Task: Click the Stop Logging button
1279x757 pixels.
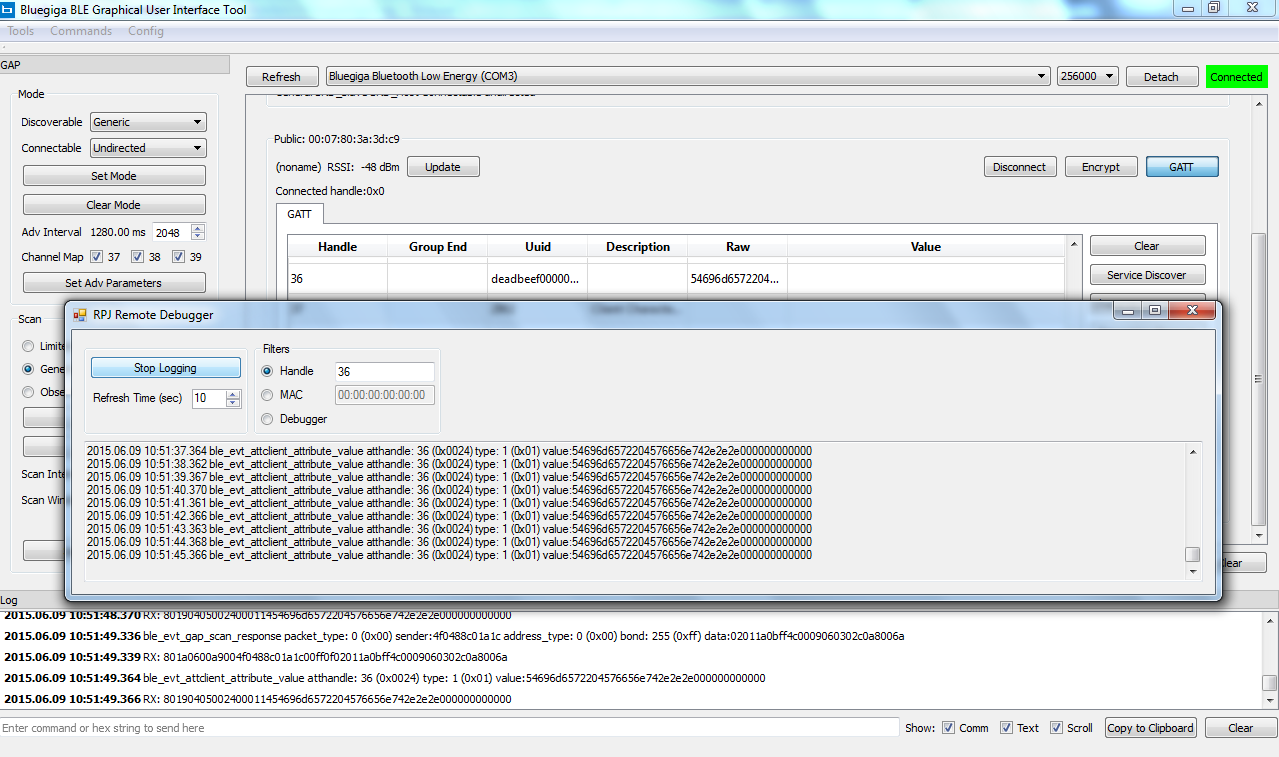Action: click(166, 368)
